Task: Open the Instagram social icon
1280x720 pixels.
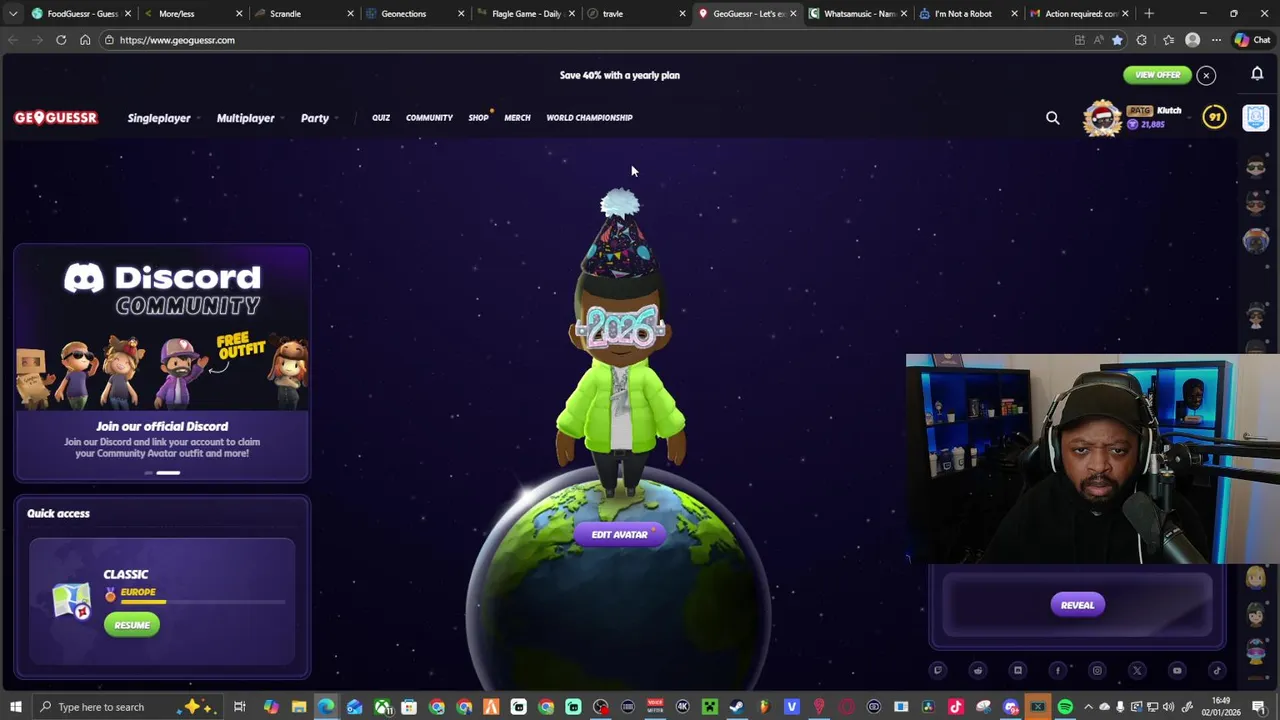Action: pos(1097,671)
